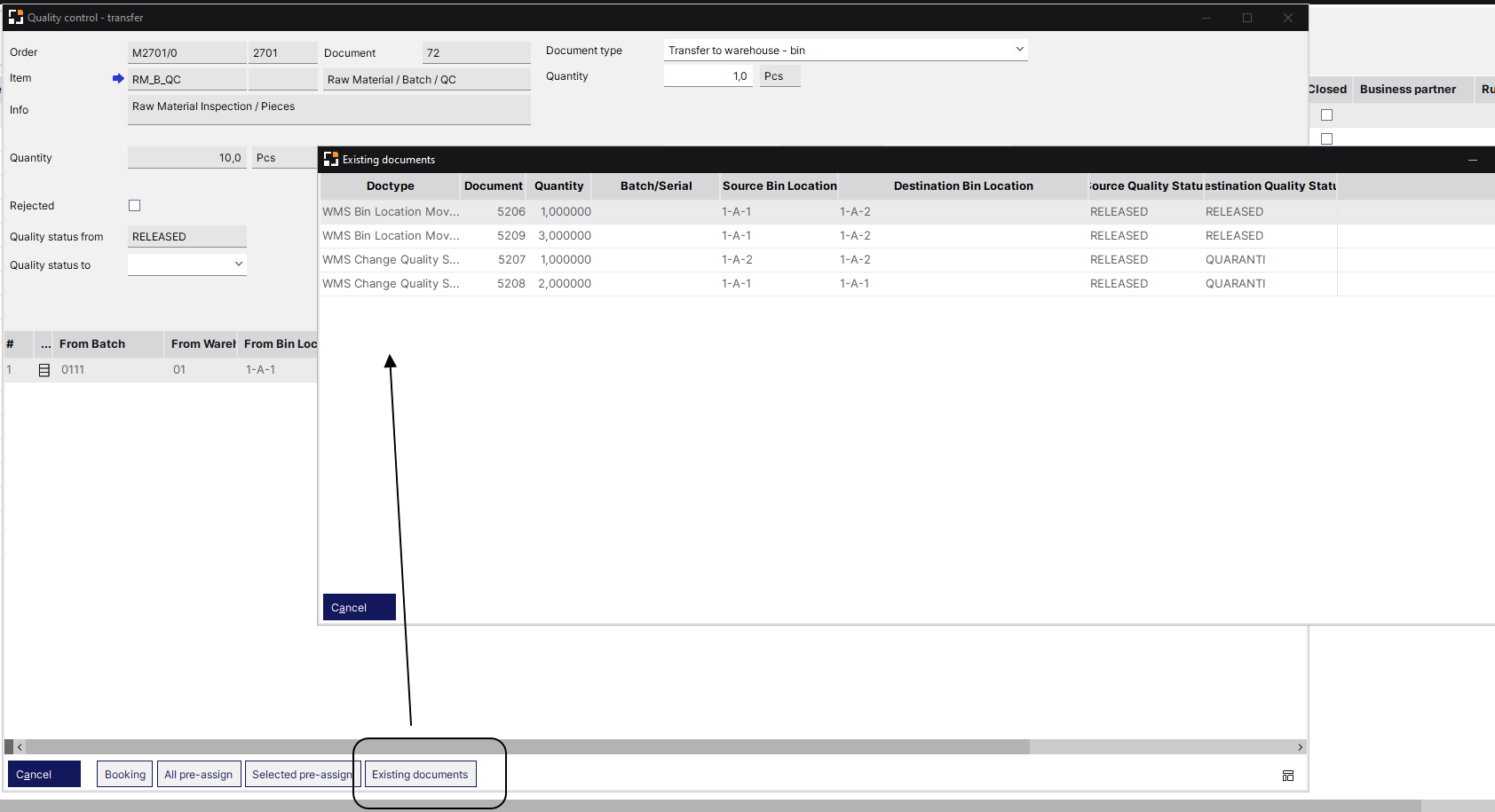Image resolution: width=1495 pixels, height=812 pixels.
Task: Click the Business partner column header
Action: (1408, 89)
